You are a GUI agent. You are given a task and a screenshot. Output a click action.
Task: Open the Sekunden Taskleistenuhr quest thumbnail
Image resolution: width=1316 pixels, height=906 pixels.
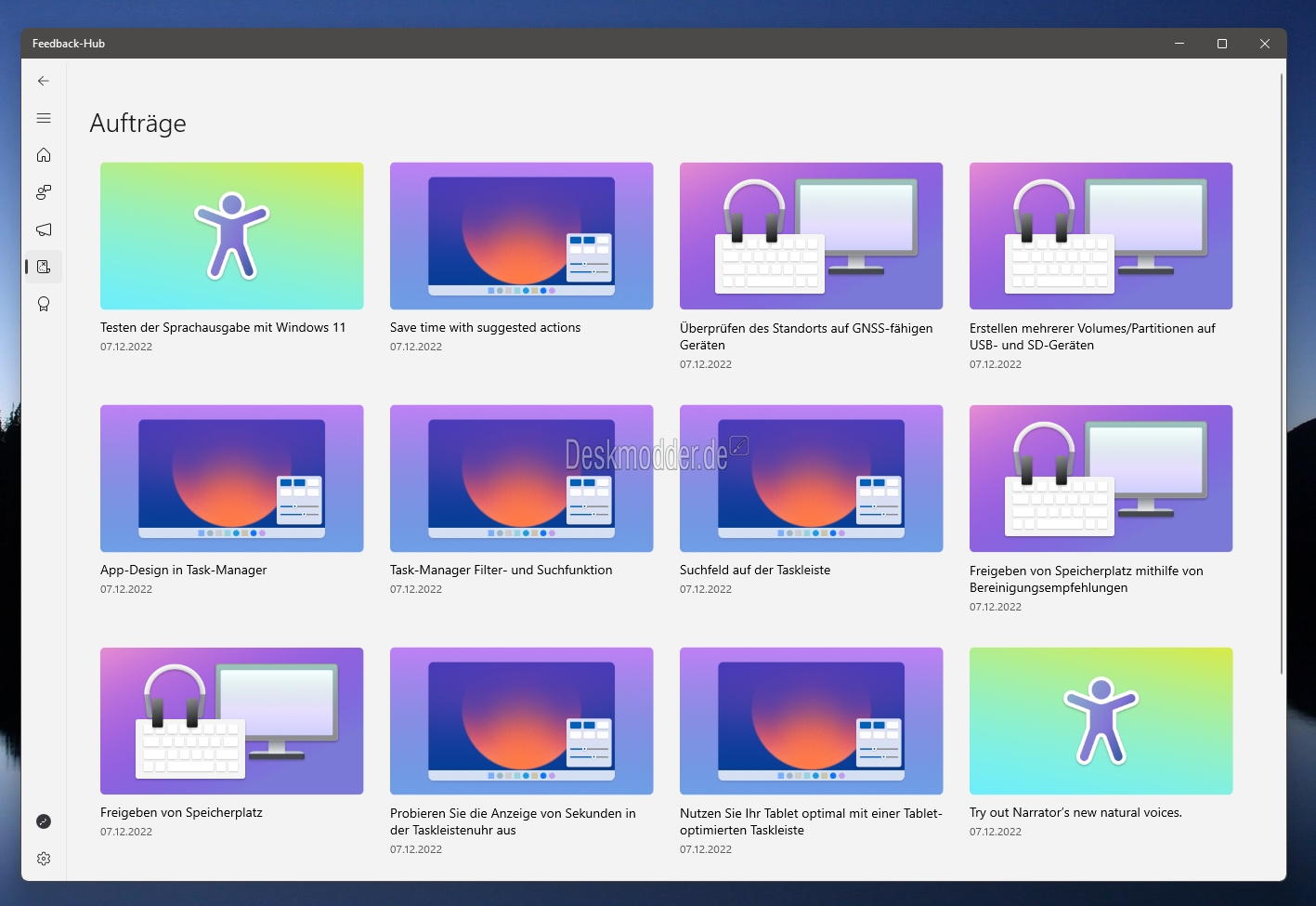point(521,721)
